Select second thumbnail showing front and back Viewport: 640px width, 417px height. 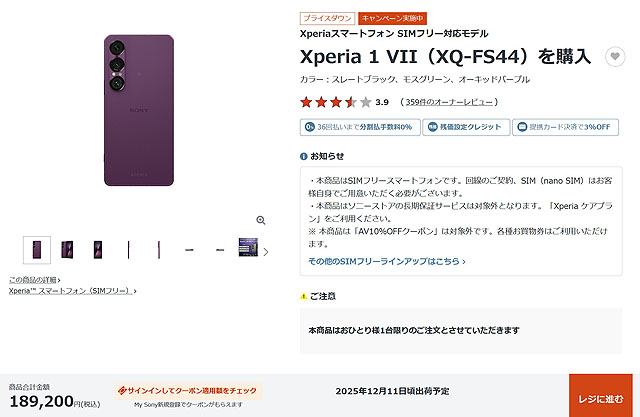[x=67, y=250]
